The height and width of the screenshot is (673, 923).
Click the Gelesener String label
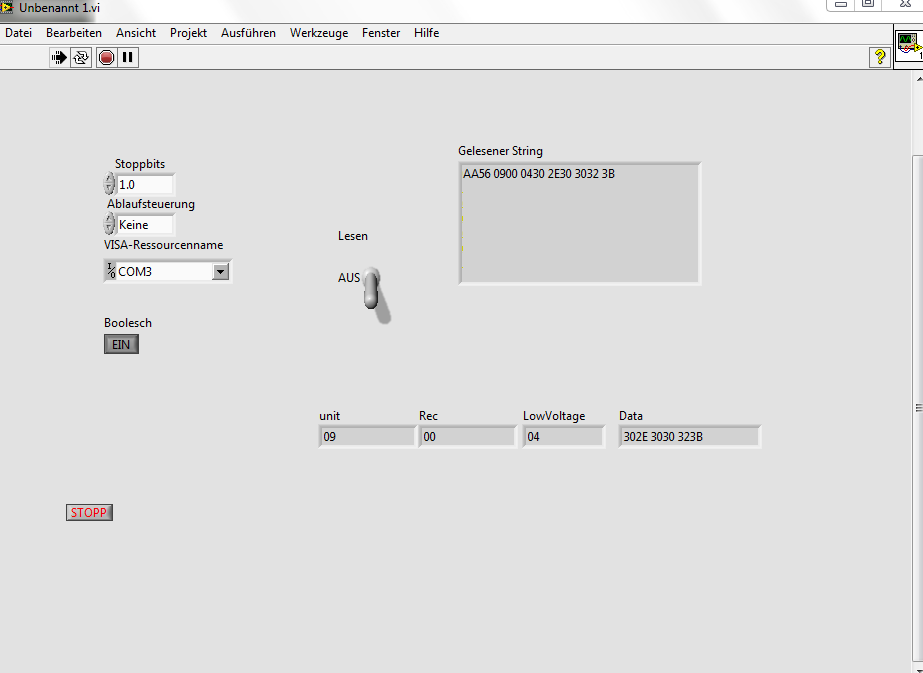(500, 151)
